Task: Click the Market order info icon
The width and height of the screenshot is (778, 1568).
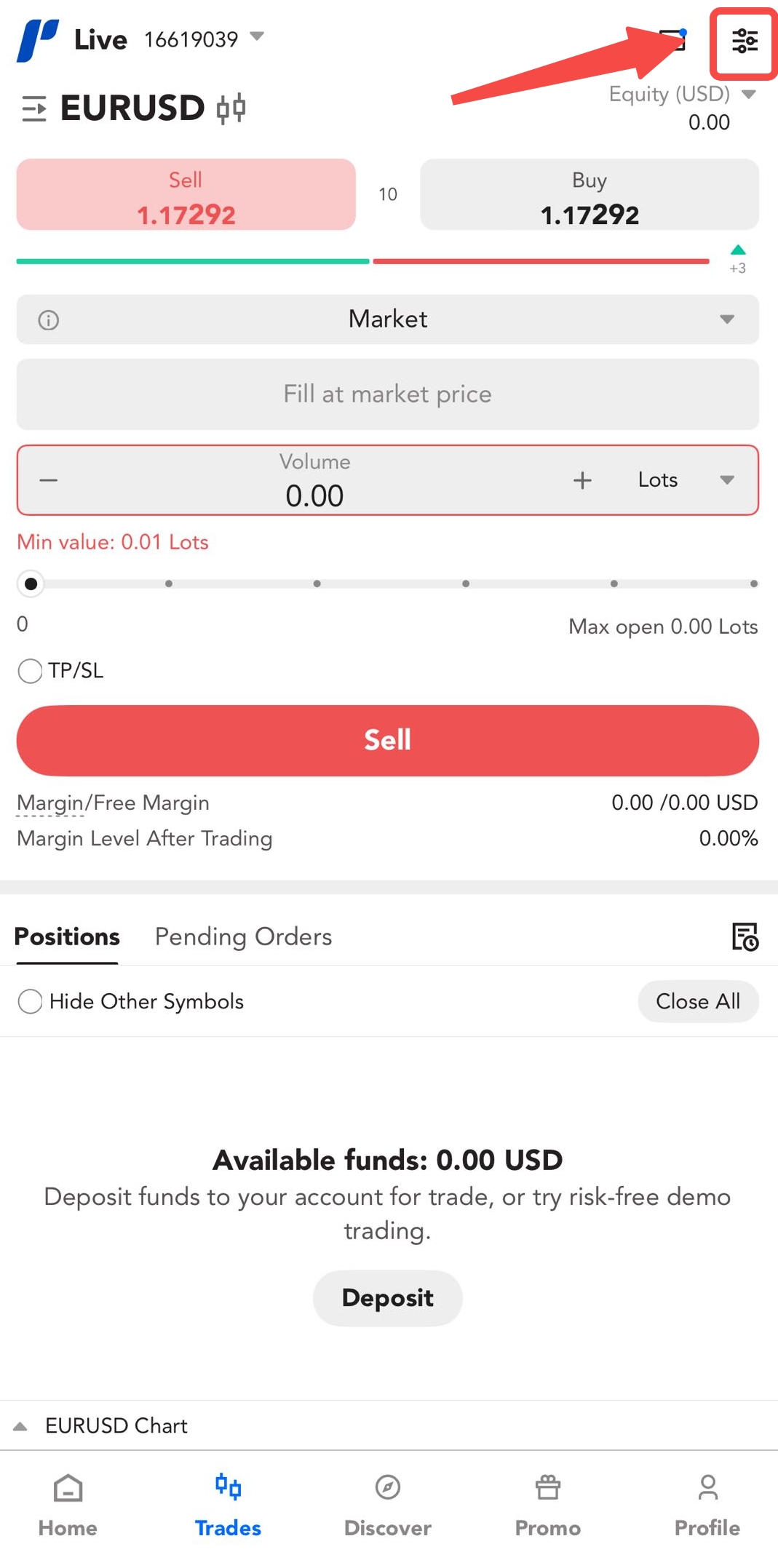Action: click(49, 320)
